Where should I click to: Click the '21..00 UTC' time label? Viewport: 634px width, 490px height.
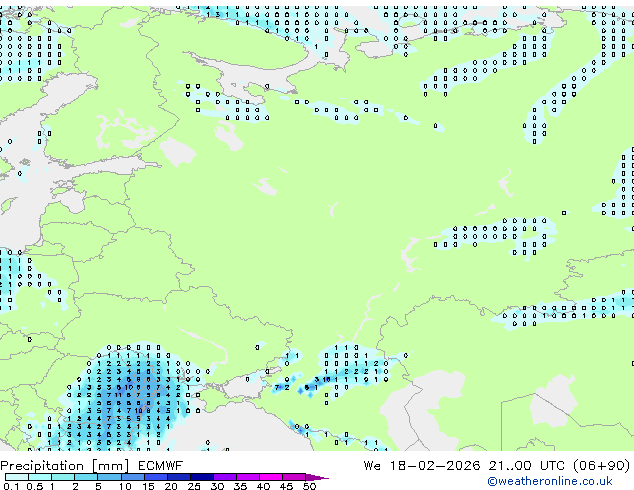coord(526,466)
